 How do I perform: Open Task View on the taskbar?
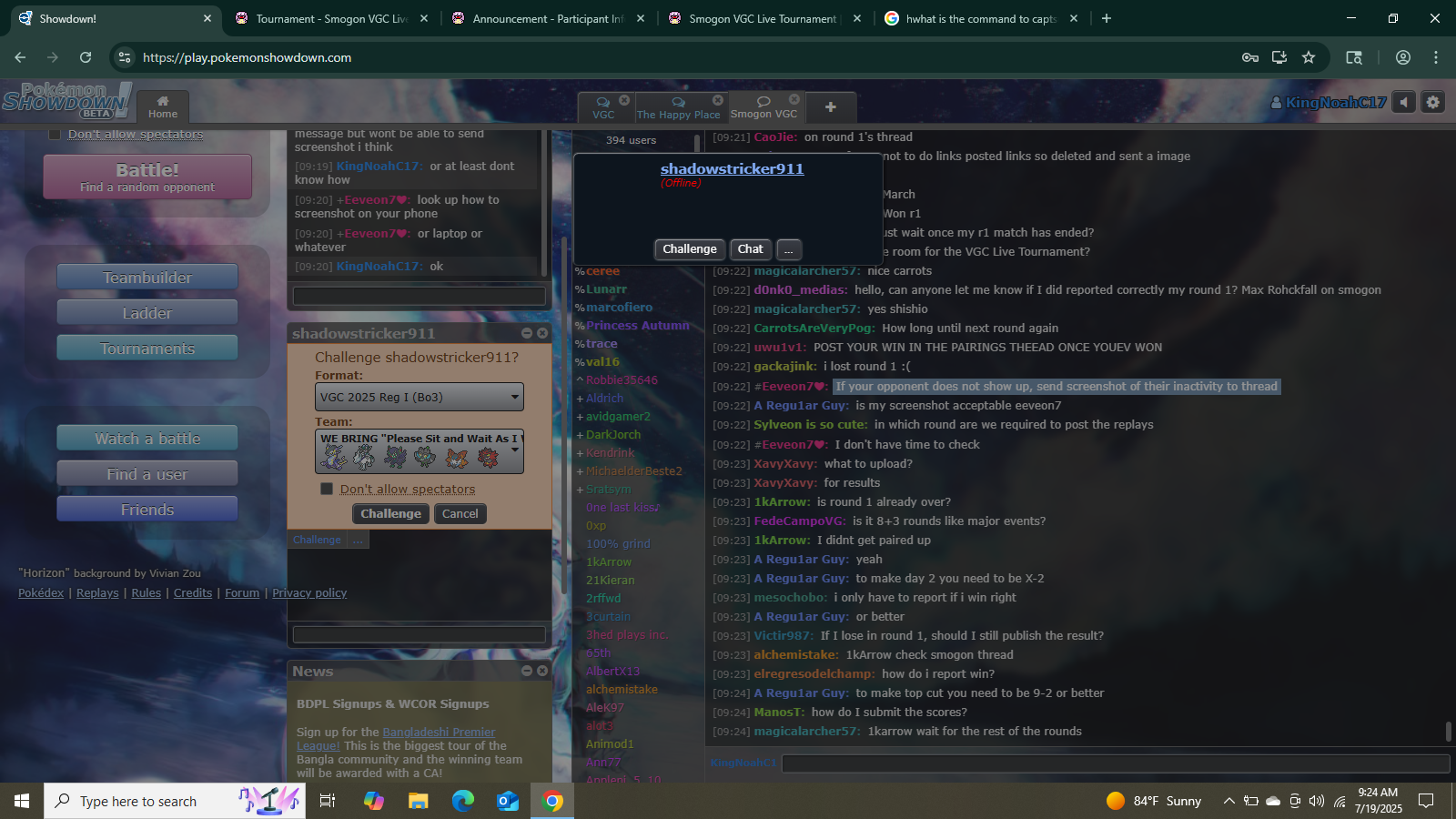pyautogui.click(x=328, y=801)
